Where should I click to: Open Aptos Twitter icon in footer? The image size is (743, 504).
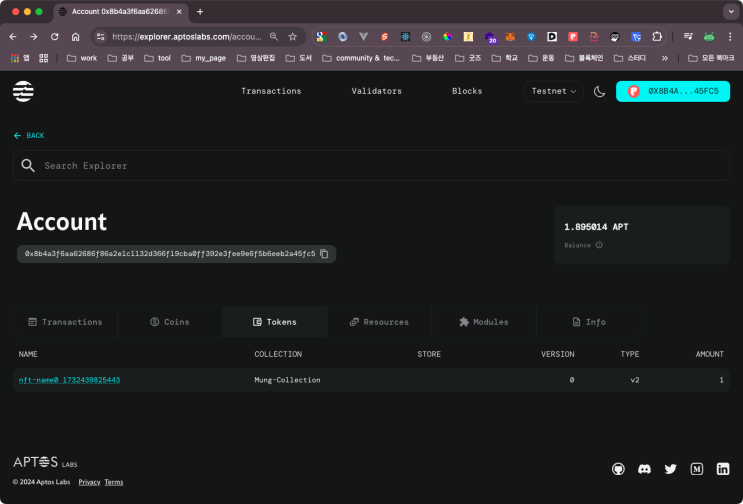click(x=671, y=469)
